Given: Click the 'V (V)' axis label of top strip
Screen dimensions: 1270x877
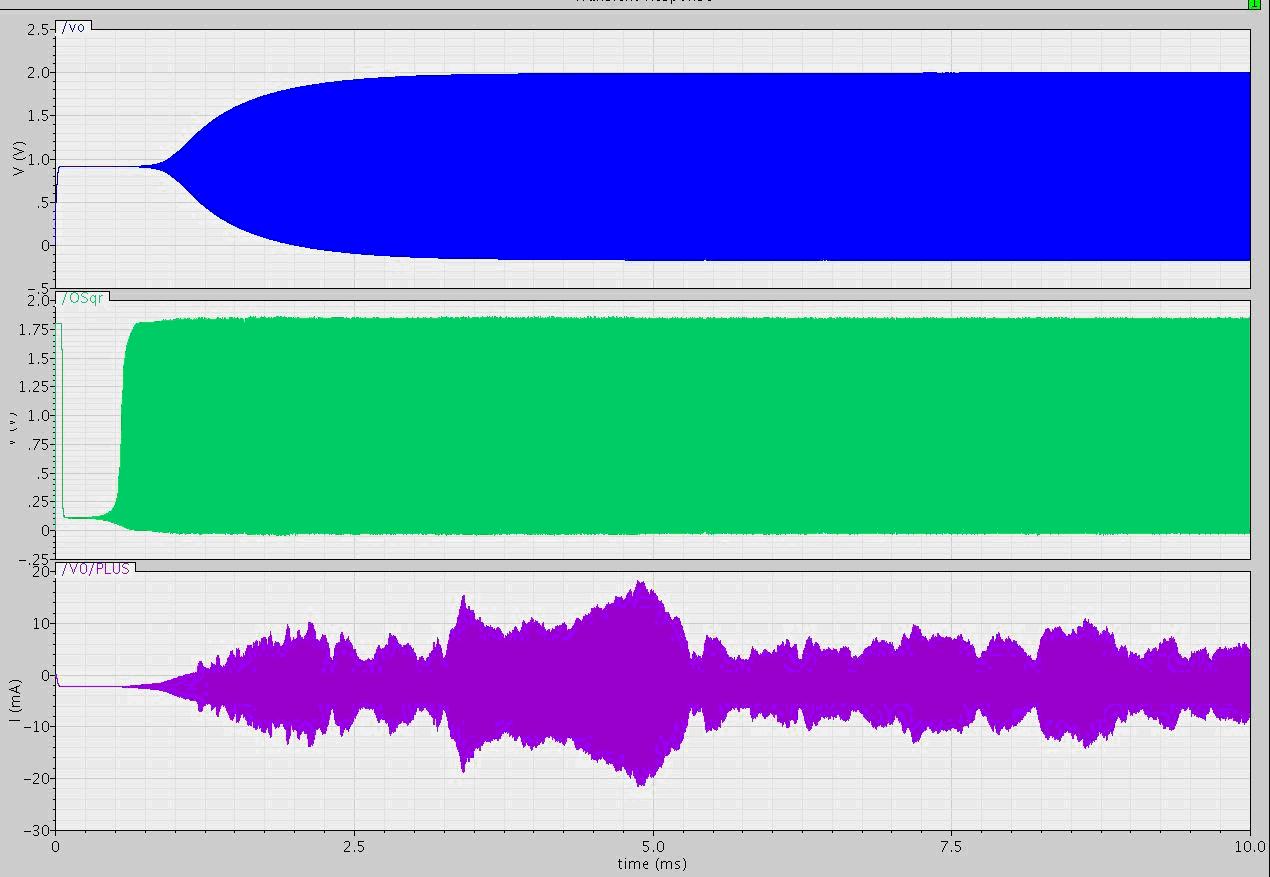Looking at the screenshot, I should tap(18, 159).
